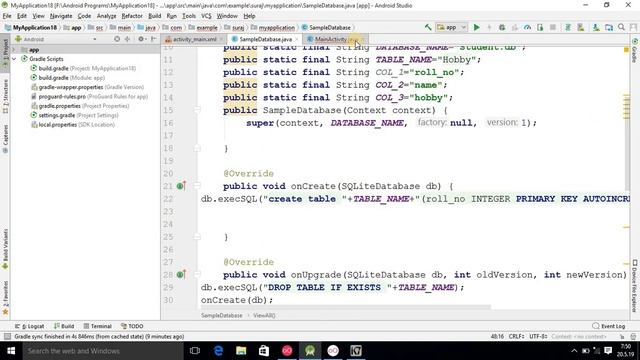Collapse the Gradle Scripts tree node
The image size is (640, 360).
tap(14, 59)
